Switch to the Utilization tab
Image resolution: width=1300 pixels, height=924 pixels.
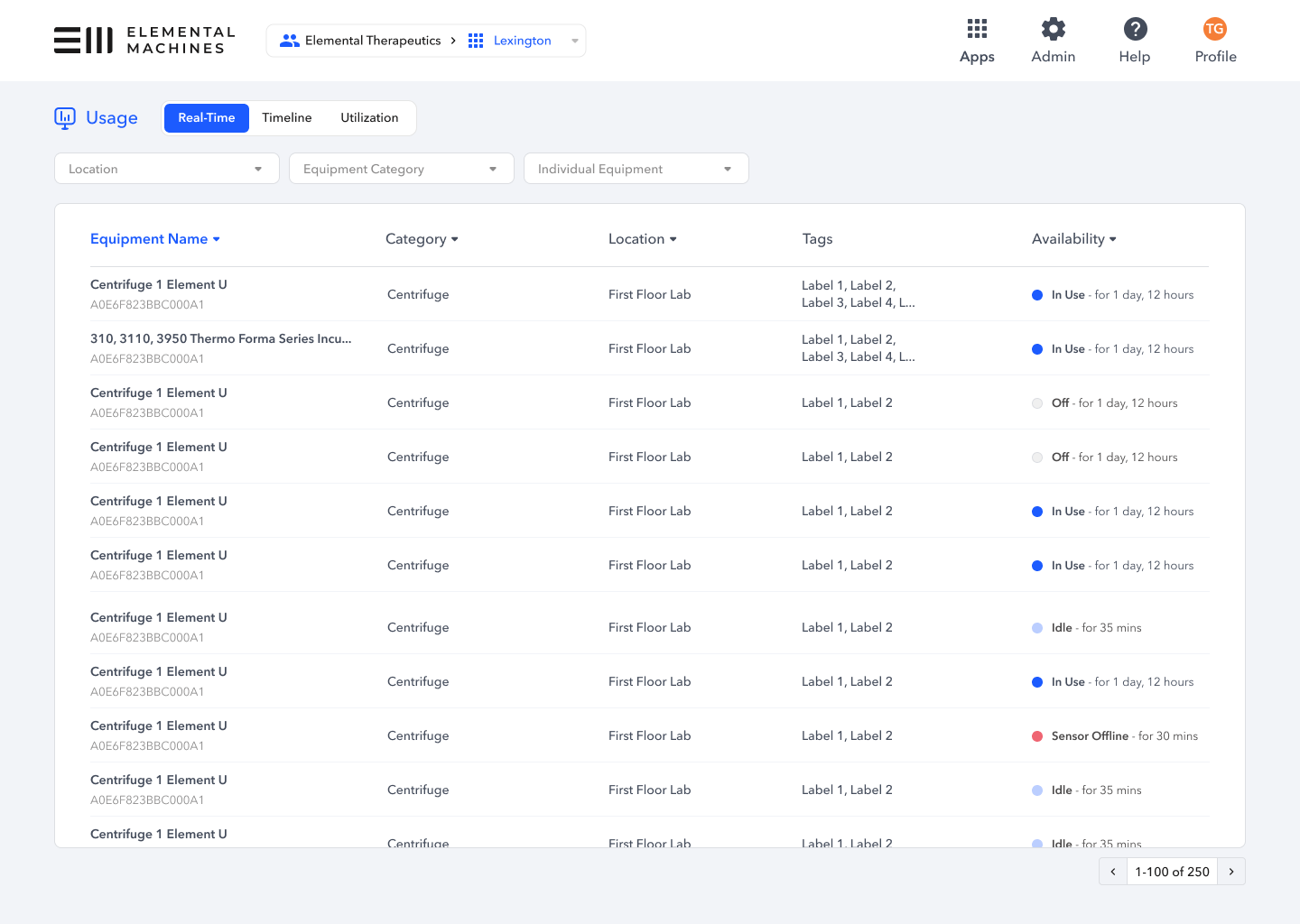(x=369, y=118)
